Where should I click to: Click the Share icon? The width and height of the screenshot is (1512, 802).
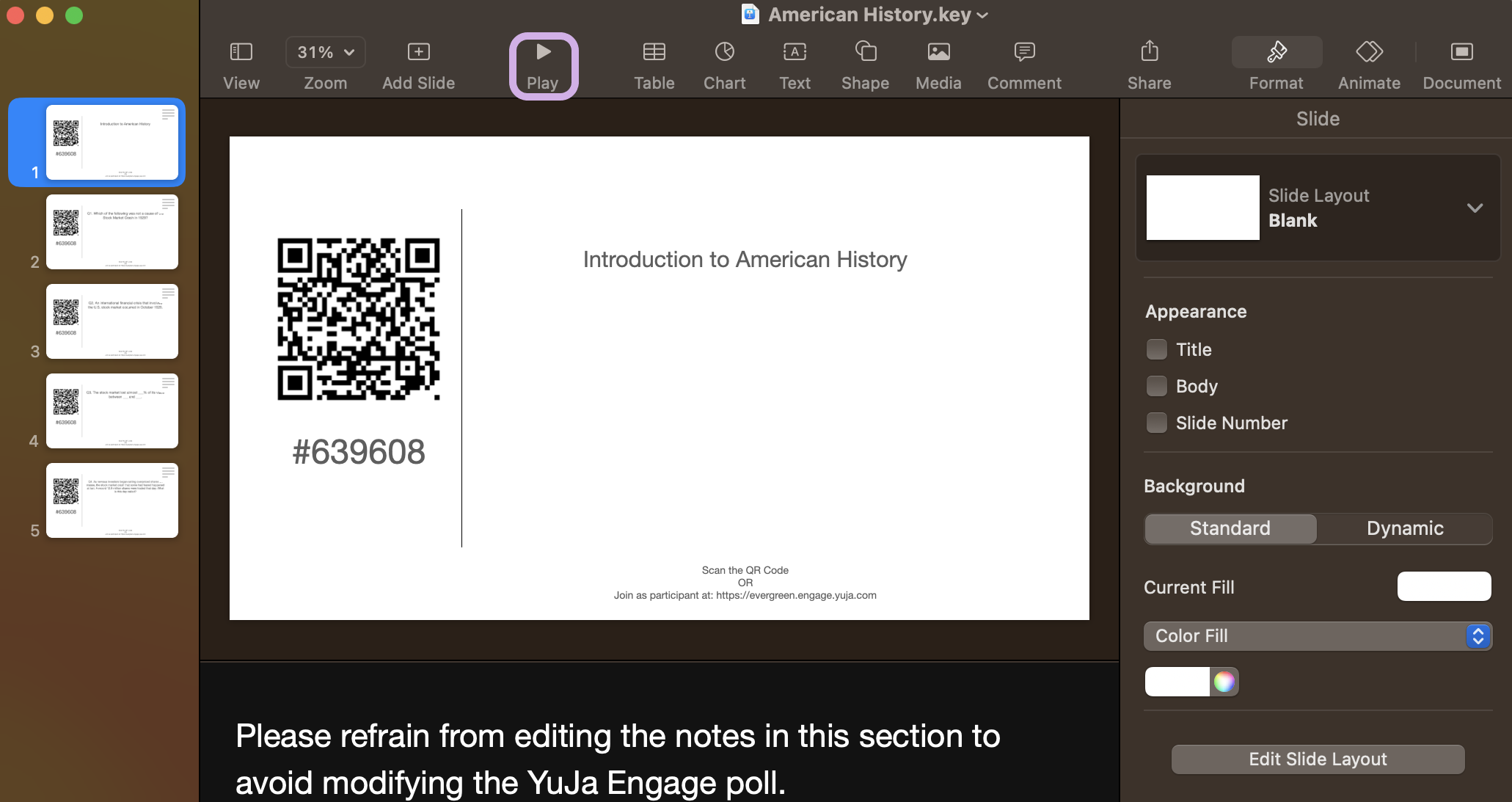click(x=1150, y=52)
